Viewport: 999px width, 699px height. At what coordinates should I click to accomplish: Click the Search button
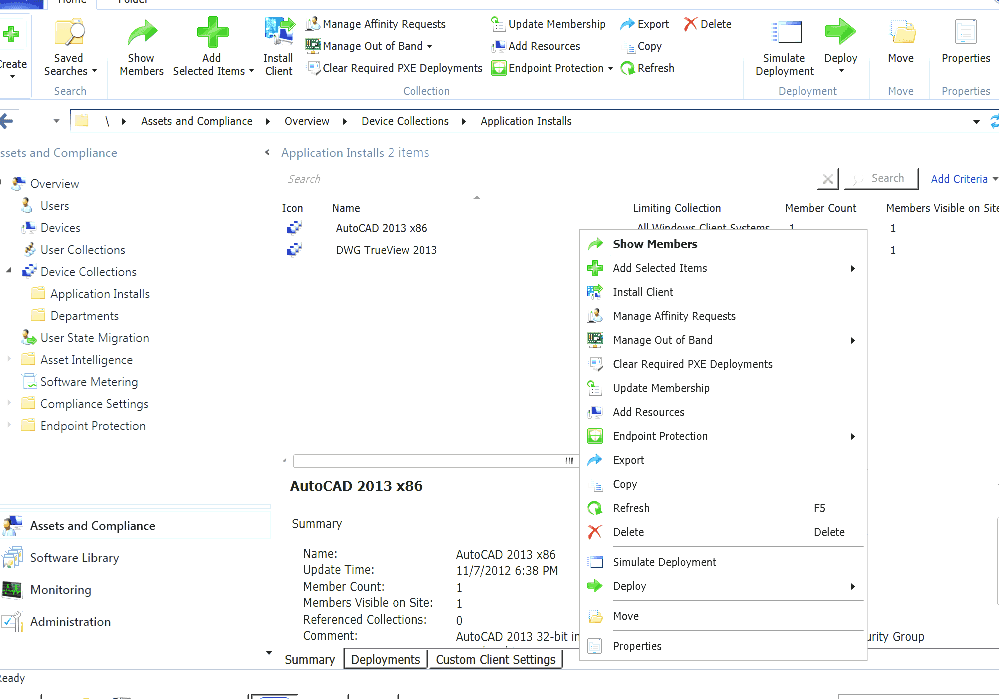tap(881, 178)
